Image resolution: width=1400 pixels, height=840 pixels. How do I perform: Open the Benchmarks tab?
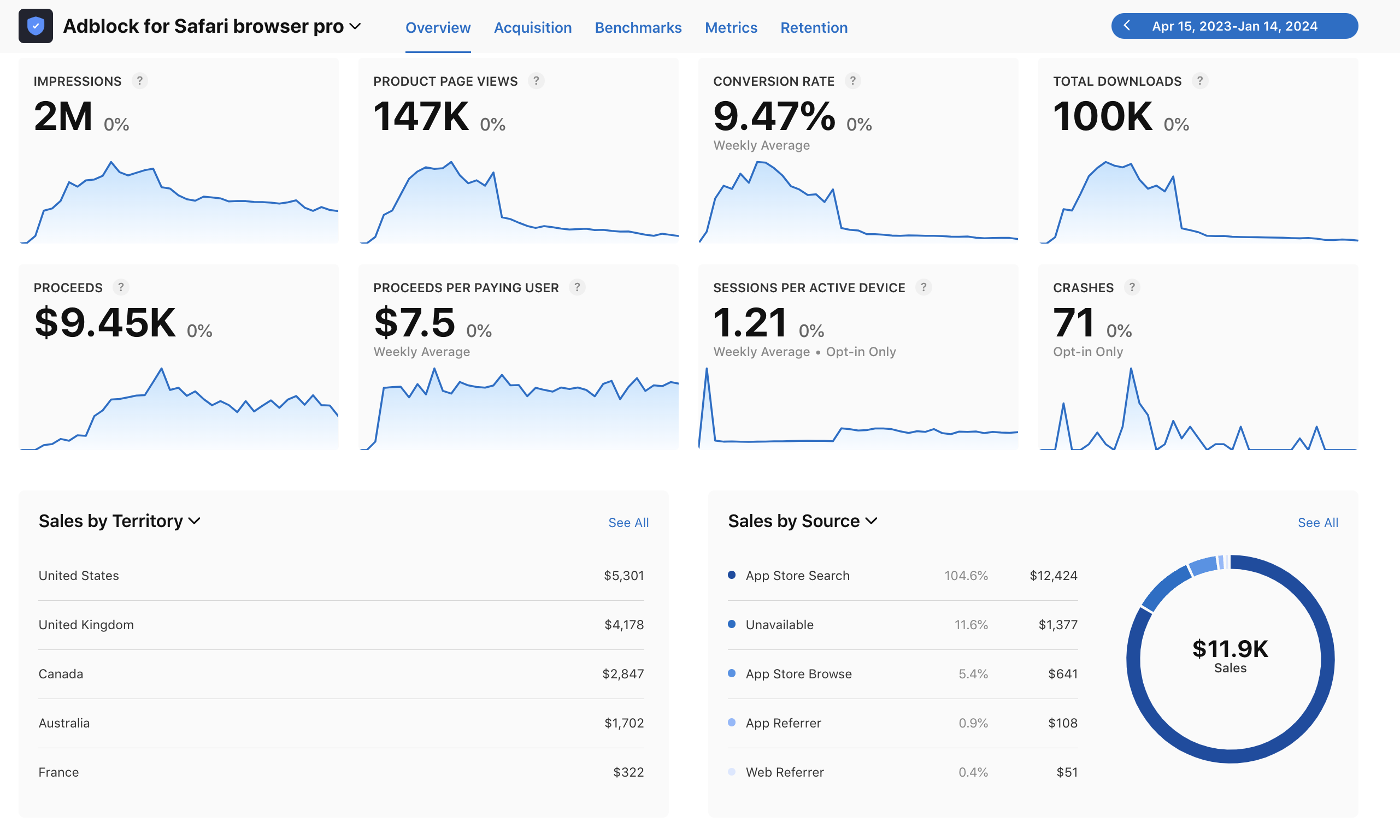638,27
